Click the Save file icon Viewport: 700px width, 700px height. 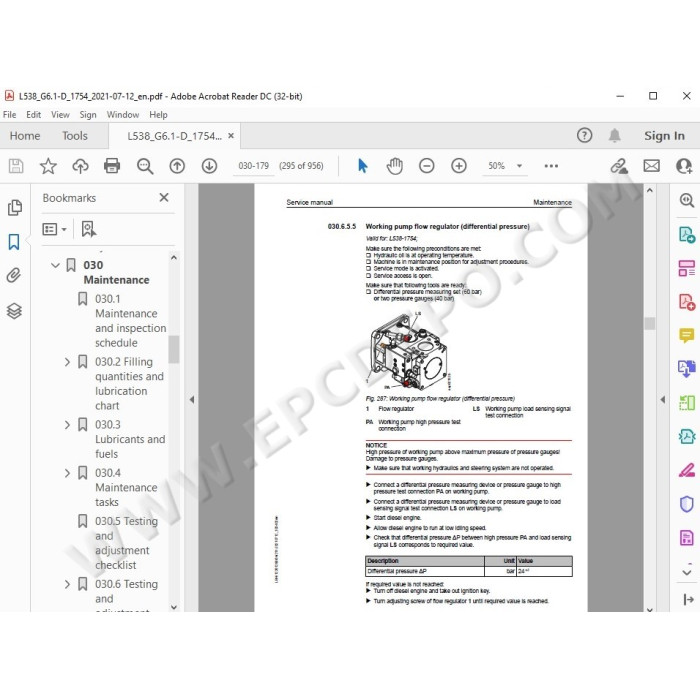point(16,166)
